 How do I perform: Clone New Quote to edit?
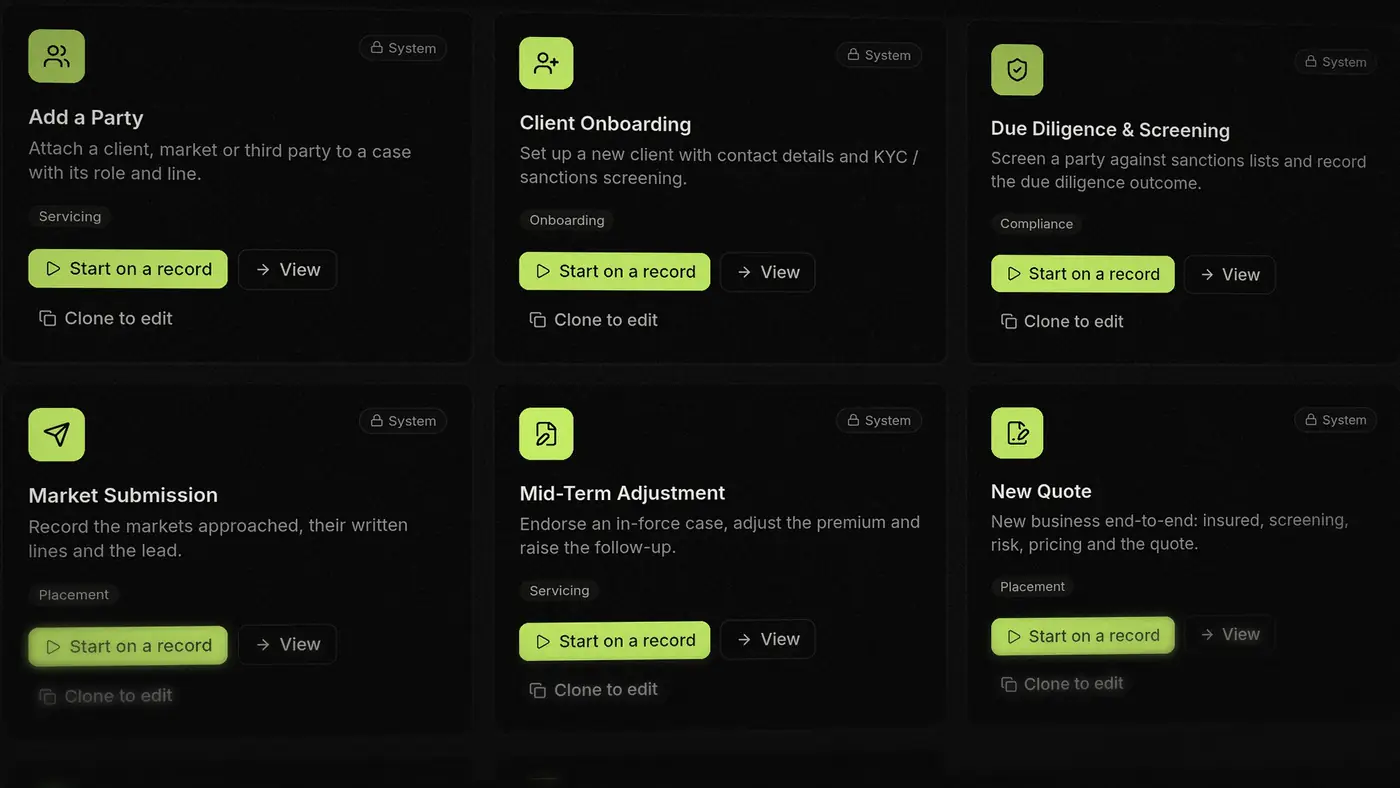pyautogui.click(x=1062, y=684)
